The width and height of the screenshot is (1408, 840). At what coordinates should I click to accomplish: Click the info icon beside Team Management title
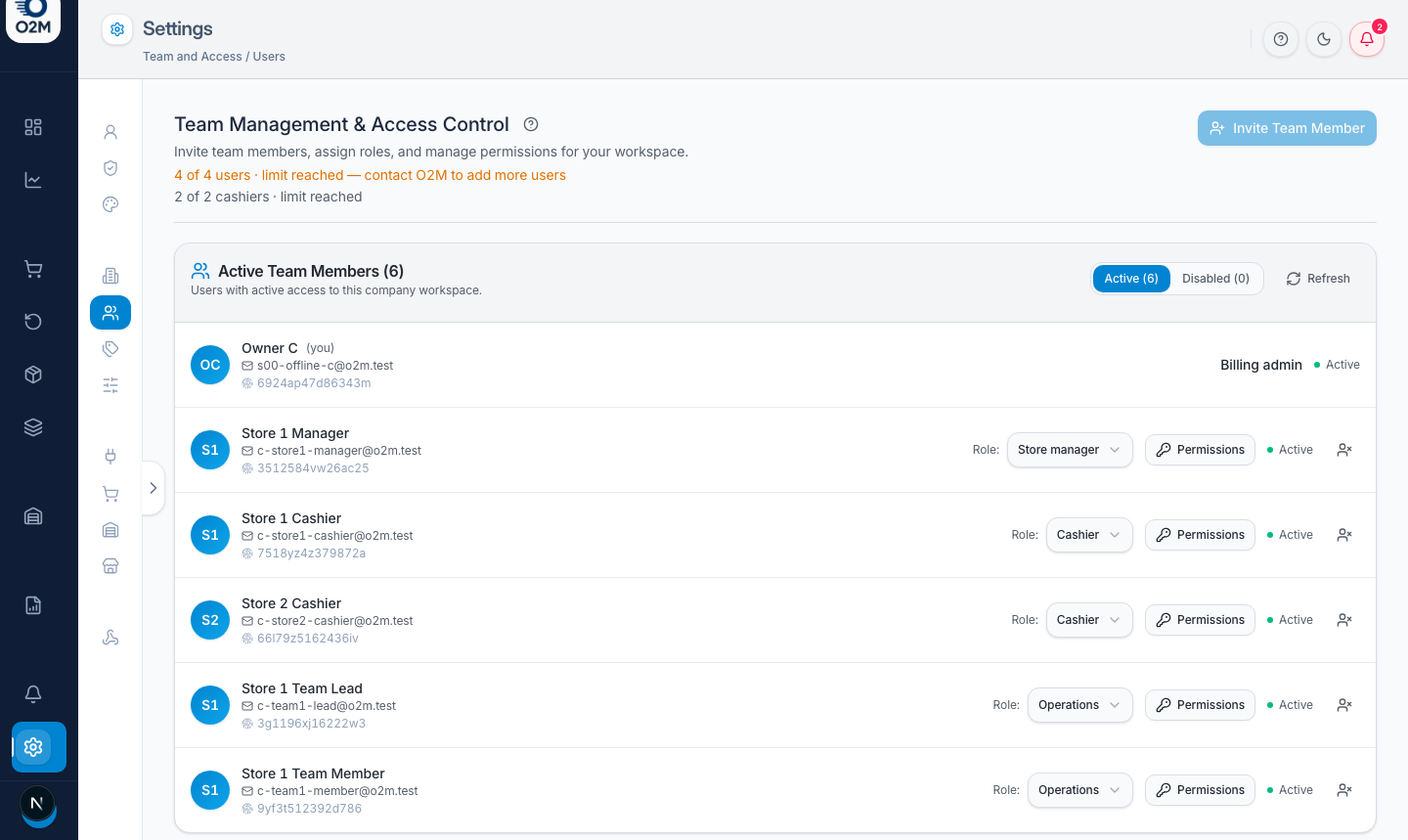[x=531, y=124]
